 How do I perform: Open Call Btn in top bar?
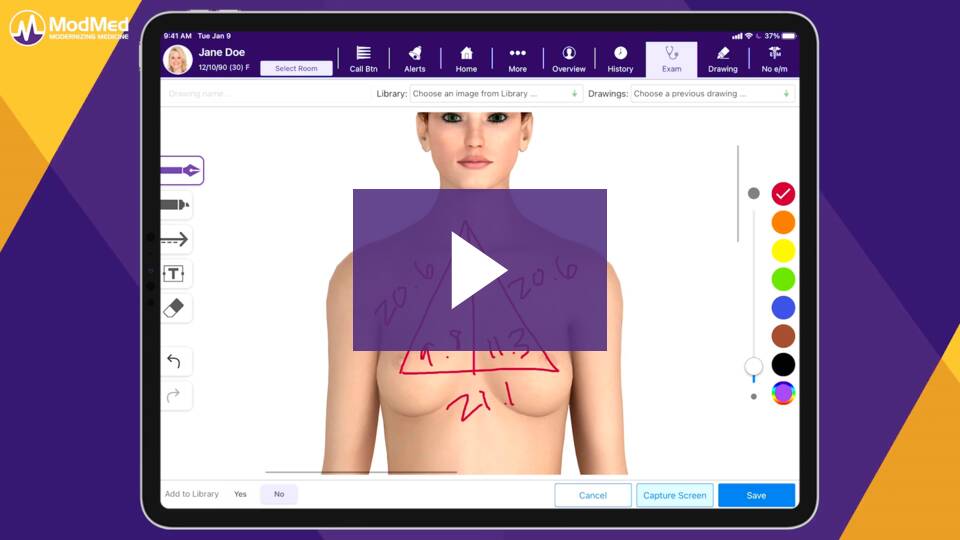click(x=364, y=59)
